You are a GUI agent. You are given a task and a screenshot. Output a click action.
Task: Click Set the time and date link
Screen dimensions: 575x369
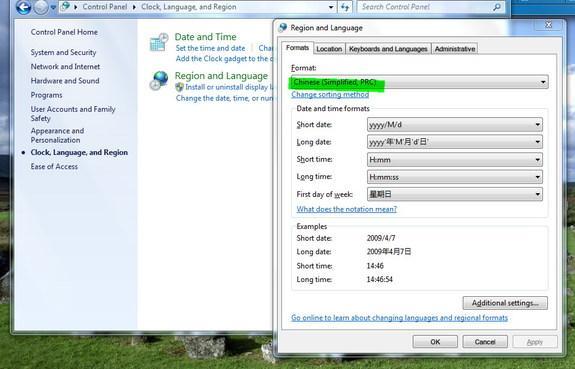(210, 48)
